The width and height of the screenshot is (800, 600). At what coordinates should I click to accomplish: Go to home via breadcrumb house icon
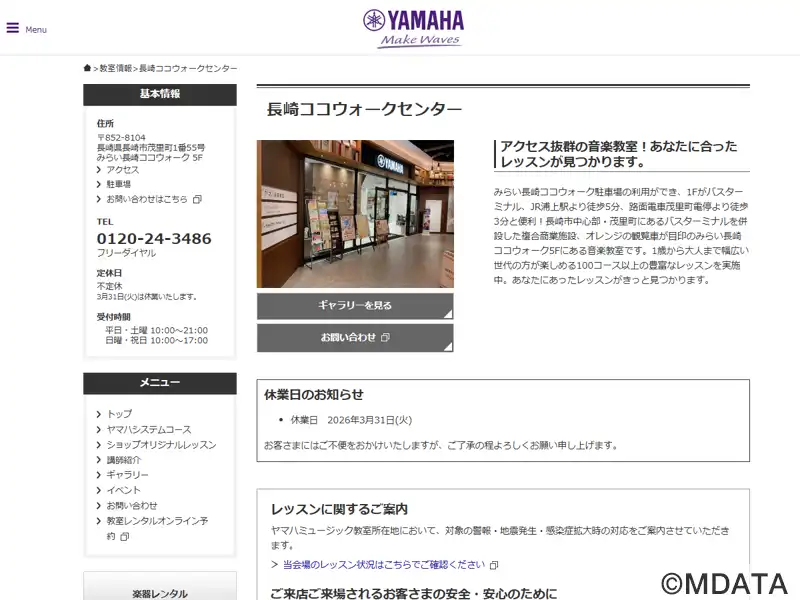[87, 68]
